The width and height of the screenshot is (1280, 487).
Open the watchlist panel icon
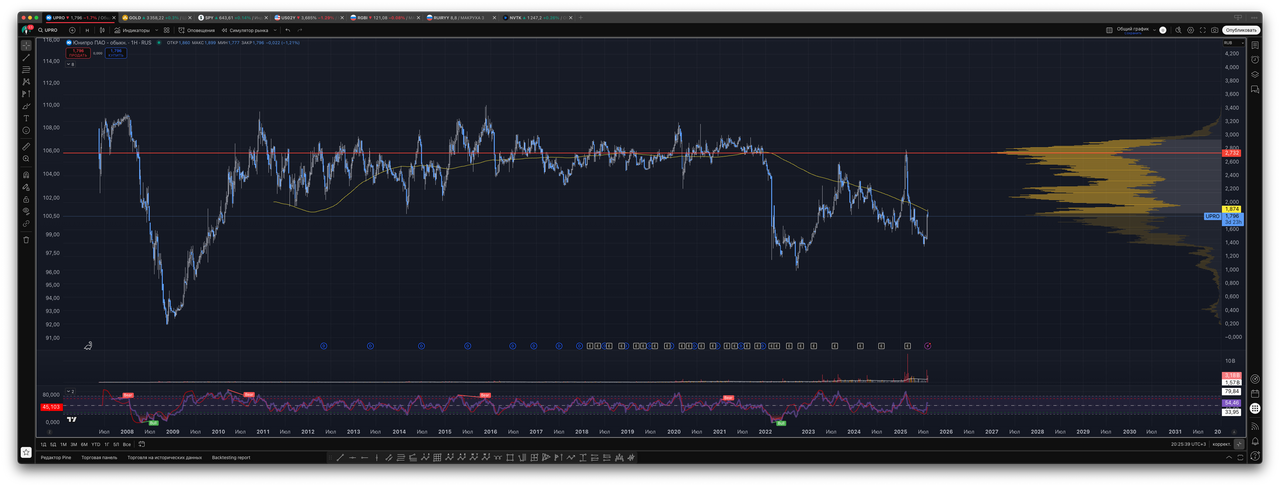pyautogui.click(x=1255, y=45)
